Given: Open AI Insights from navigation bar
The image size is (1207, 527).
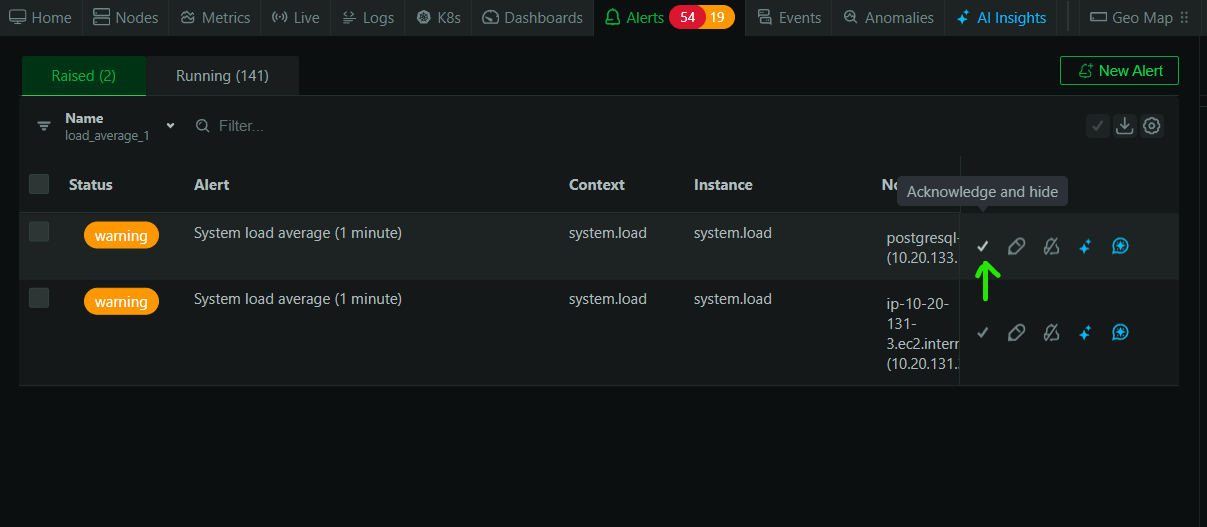Looking at the screenshot, I should pyautogui.click(x=1001, y=18).
